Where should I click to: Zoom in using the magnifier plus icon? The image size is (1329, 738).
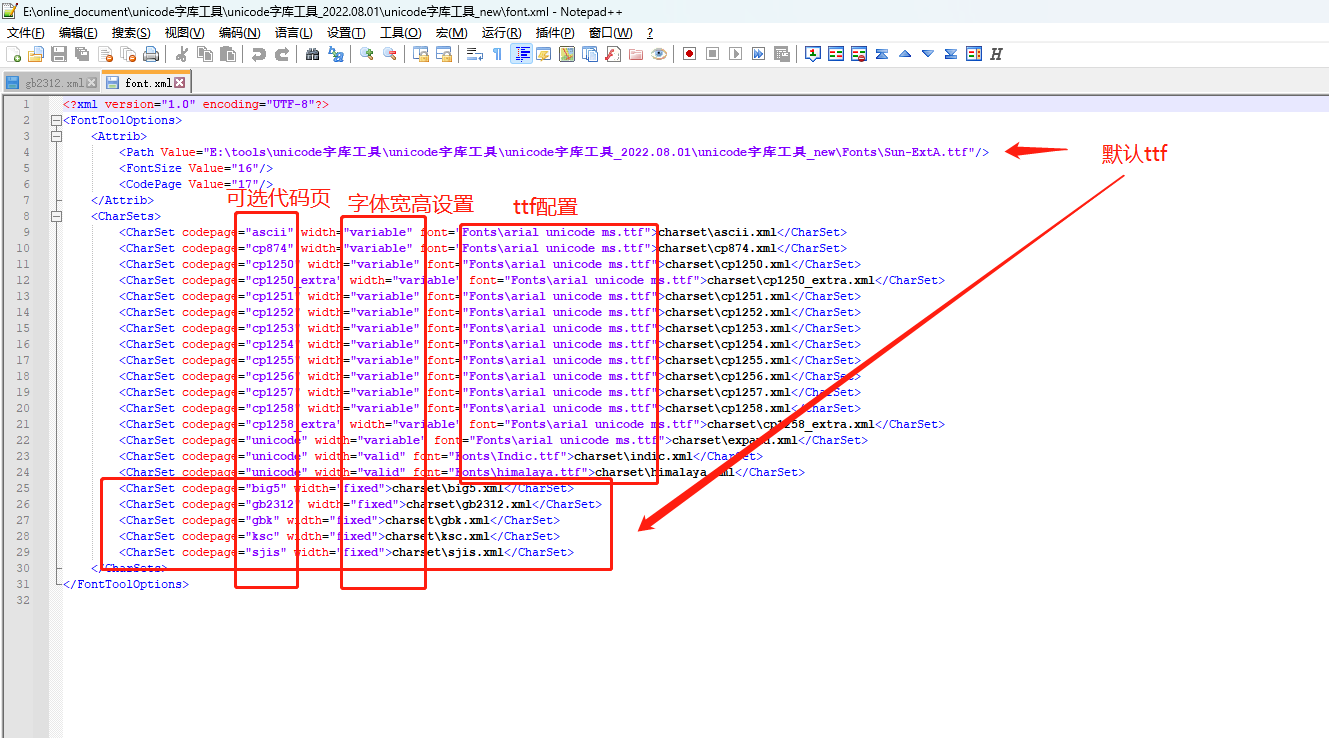pyautogui.click(x=367, y=54)
